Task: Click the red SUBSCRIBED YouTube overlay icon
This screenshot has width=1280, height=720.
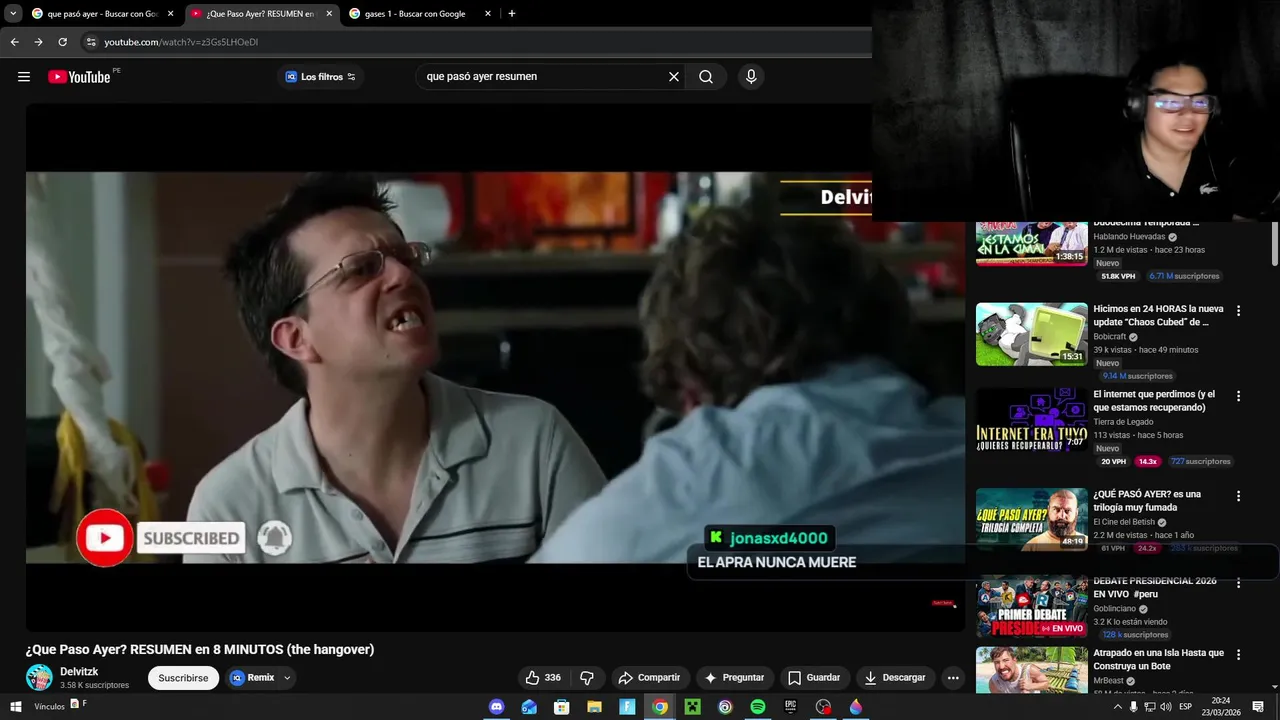Action: (x=104, y=538)
